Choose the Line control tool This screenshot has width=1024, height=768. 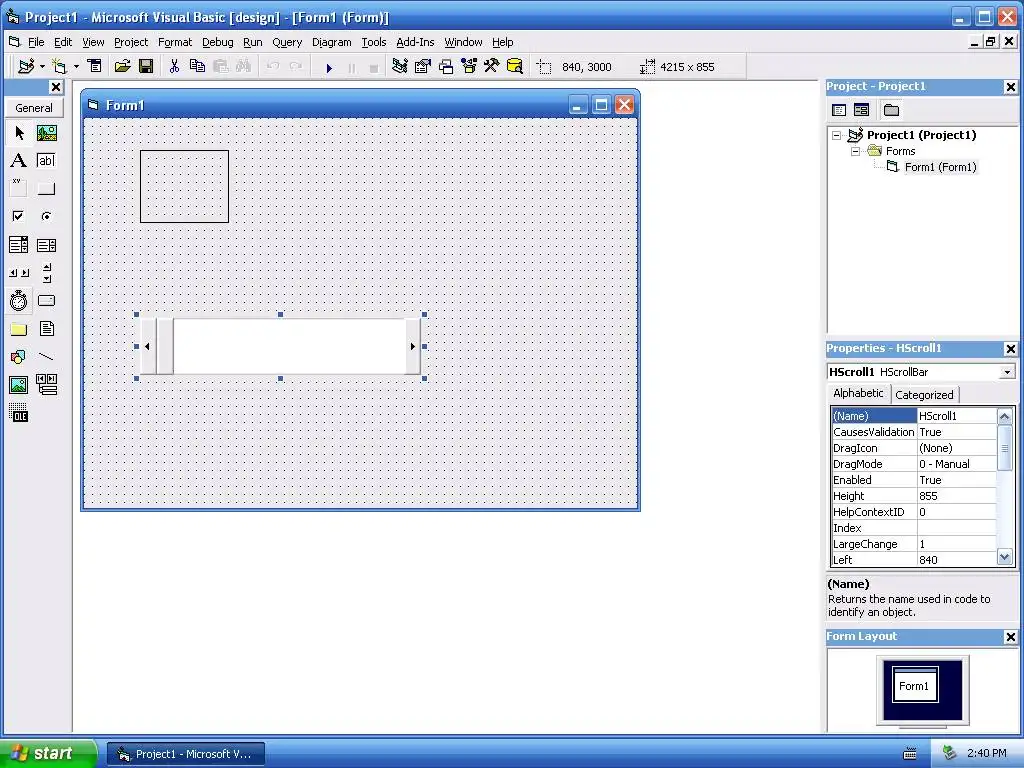tap(46, 357)
